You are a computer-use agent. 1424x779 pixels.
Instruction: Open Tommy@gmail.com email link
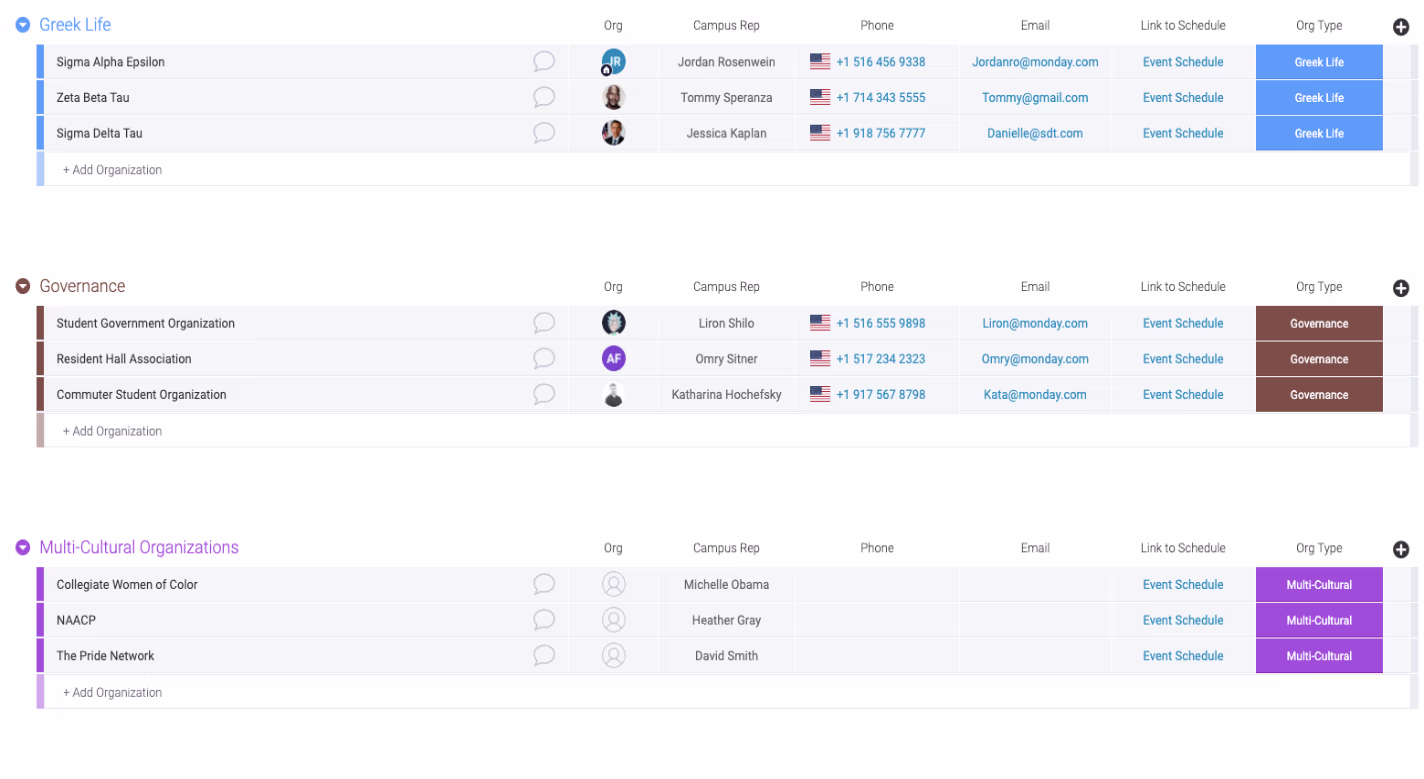[1035, 97]
